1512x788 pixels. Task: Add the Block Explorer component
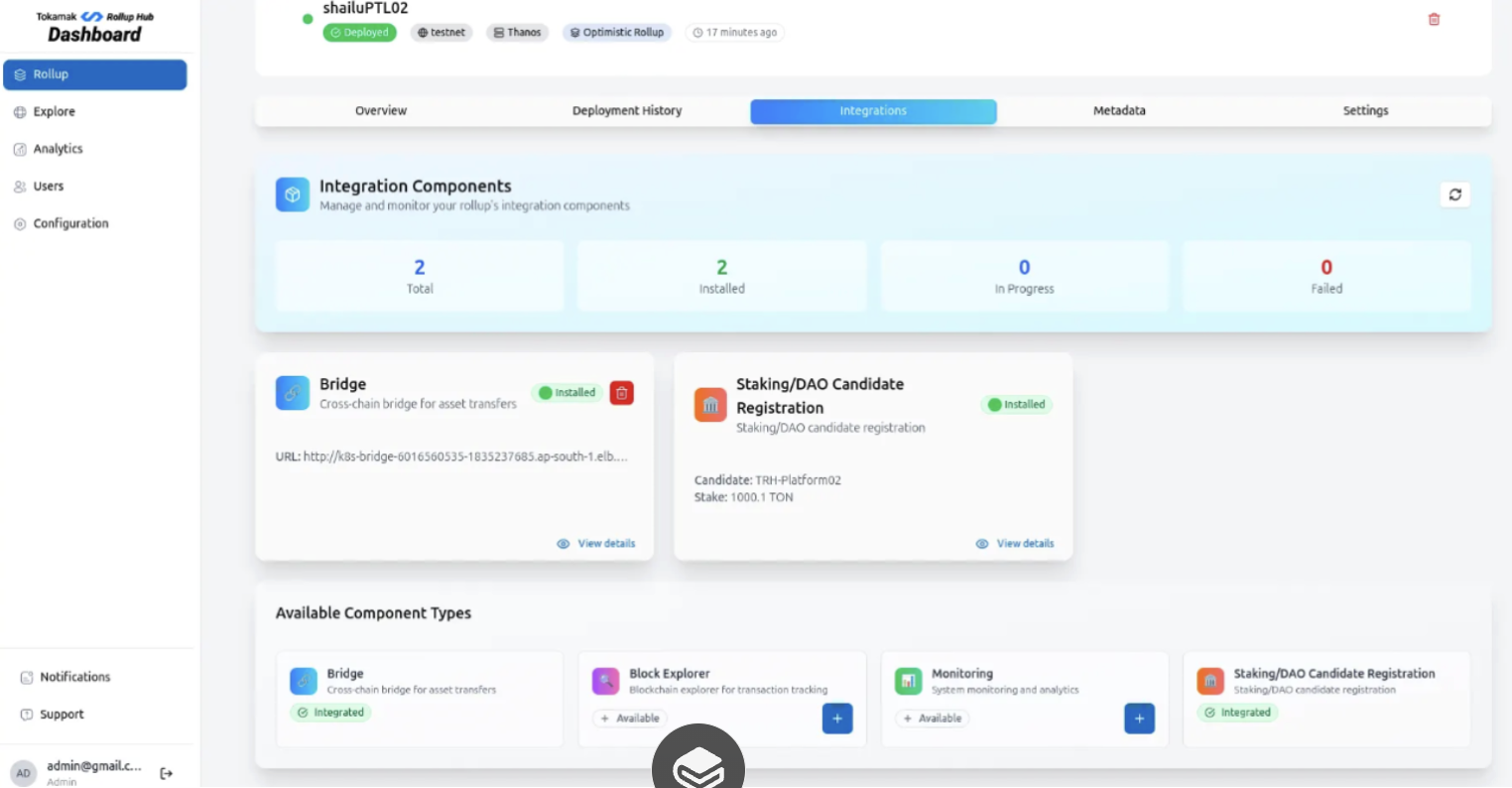[836, 719]
